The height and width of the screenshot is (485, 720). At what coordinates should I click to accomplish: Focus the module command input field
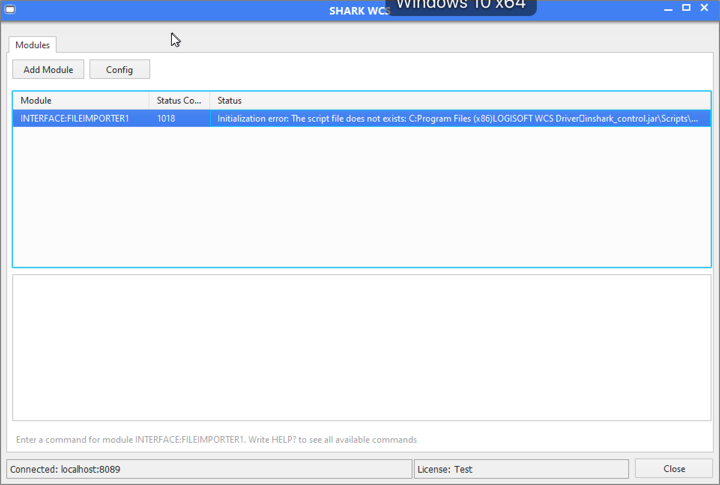(361, 440)
